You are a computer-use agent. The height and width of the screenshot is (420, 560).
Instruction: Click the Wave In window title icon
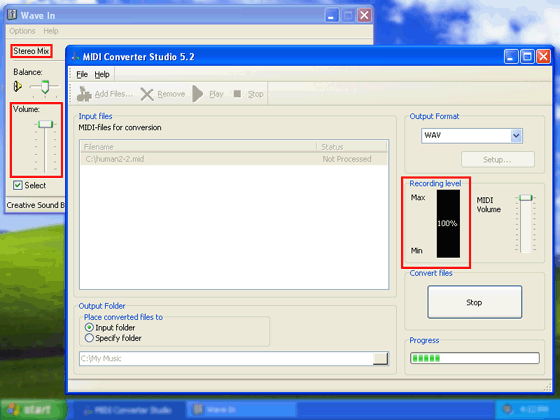12,15
